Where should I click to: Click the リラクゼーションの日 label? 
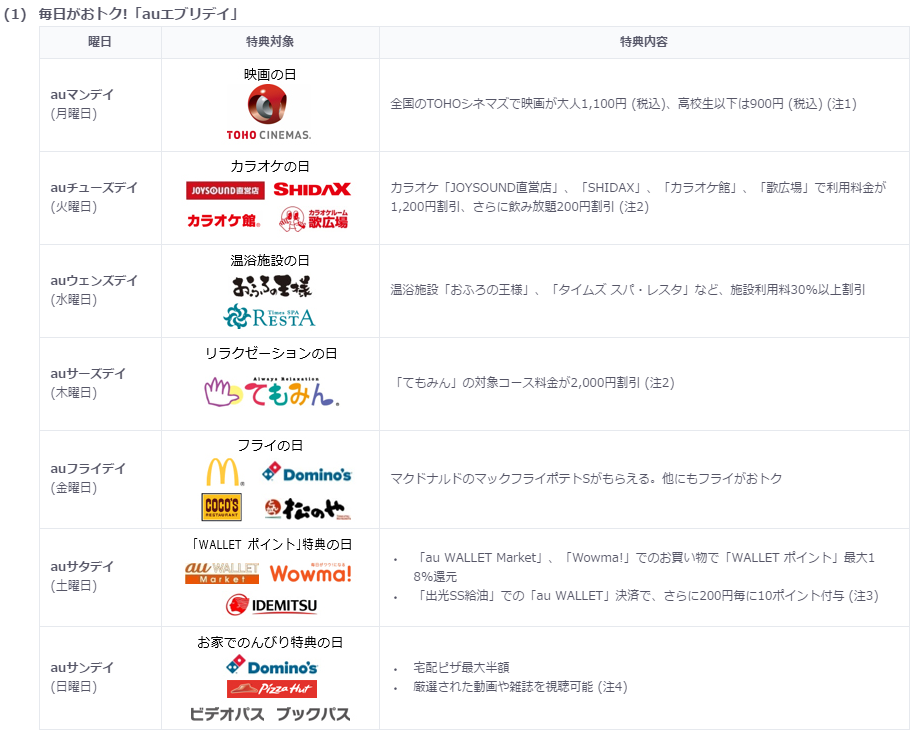point(271,354)
